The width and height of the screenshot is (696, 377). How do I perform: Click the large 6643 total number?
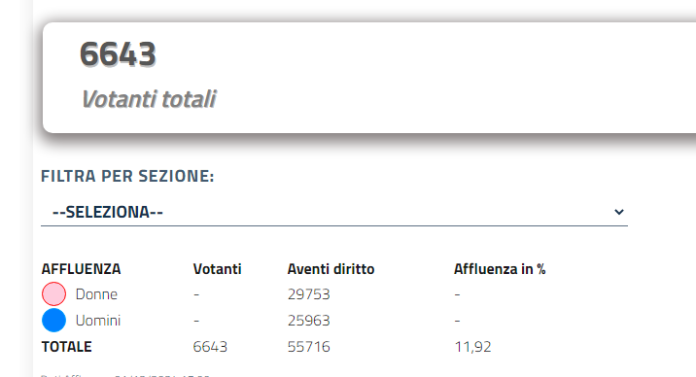click(x=118, y=54)
